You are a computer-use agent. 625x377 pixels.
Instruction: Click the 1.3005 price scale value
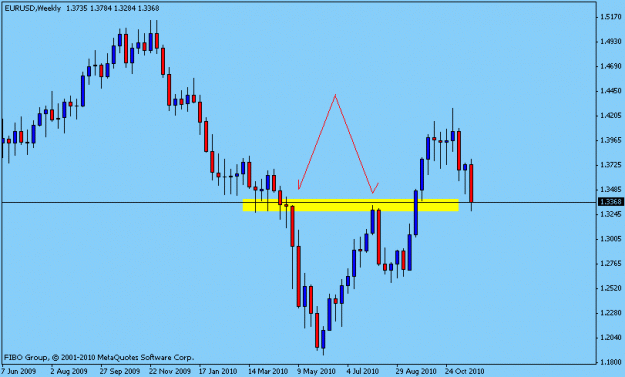[x=611, y=239]
